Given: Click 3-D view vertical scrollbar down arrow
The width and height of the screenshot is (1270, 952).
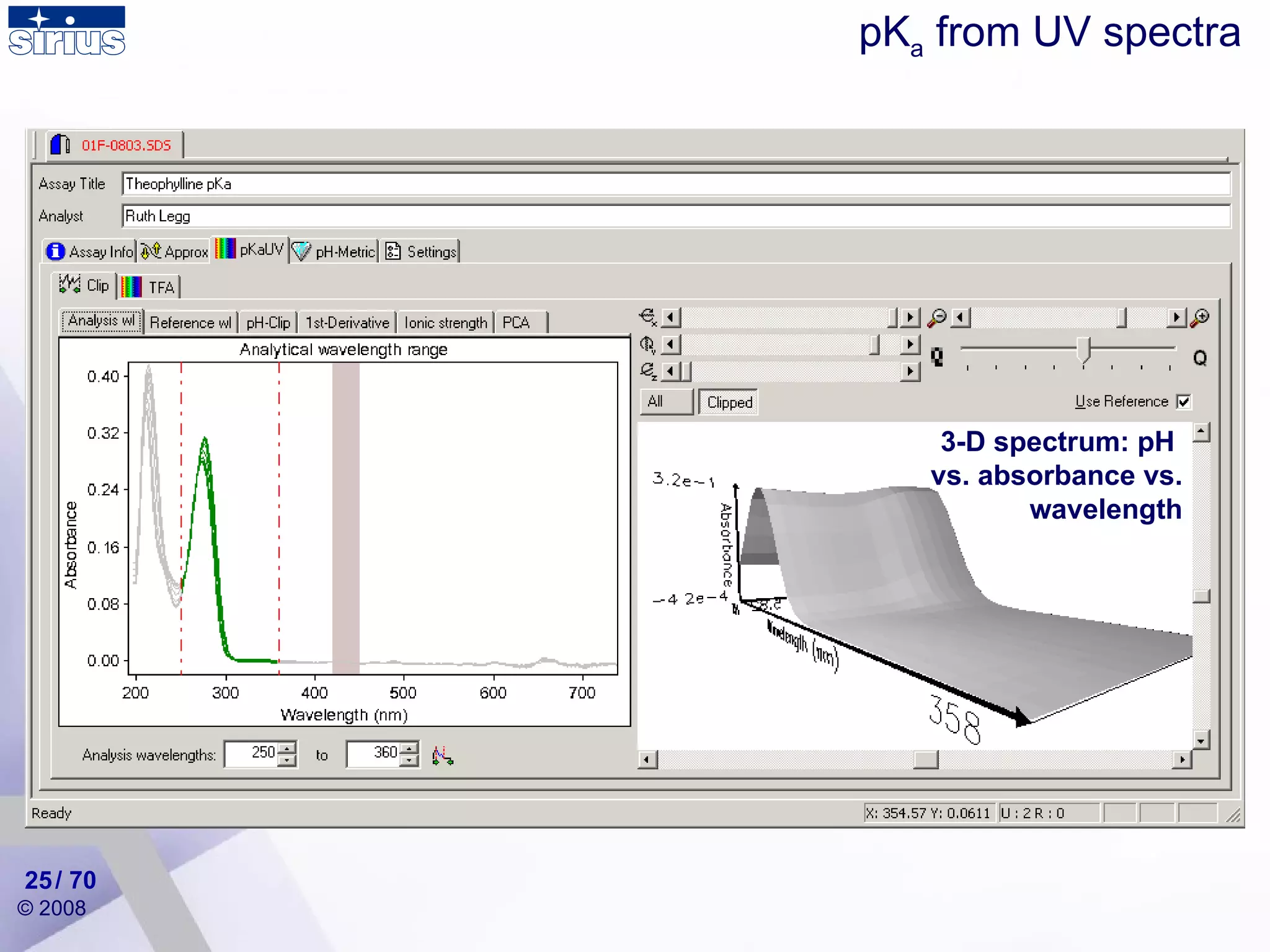Looking at the screenshot, I should coord(1201,740).
